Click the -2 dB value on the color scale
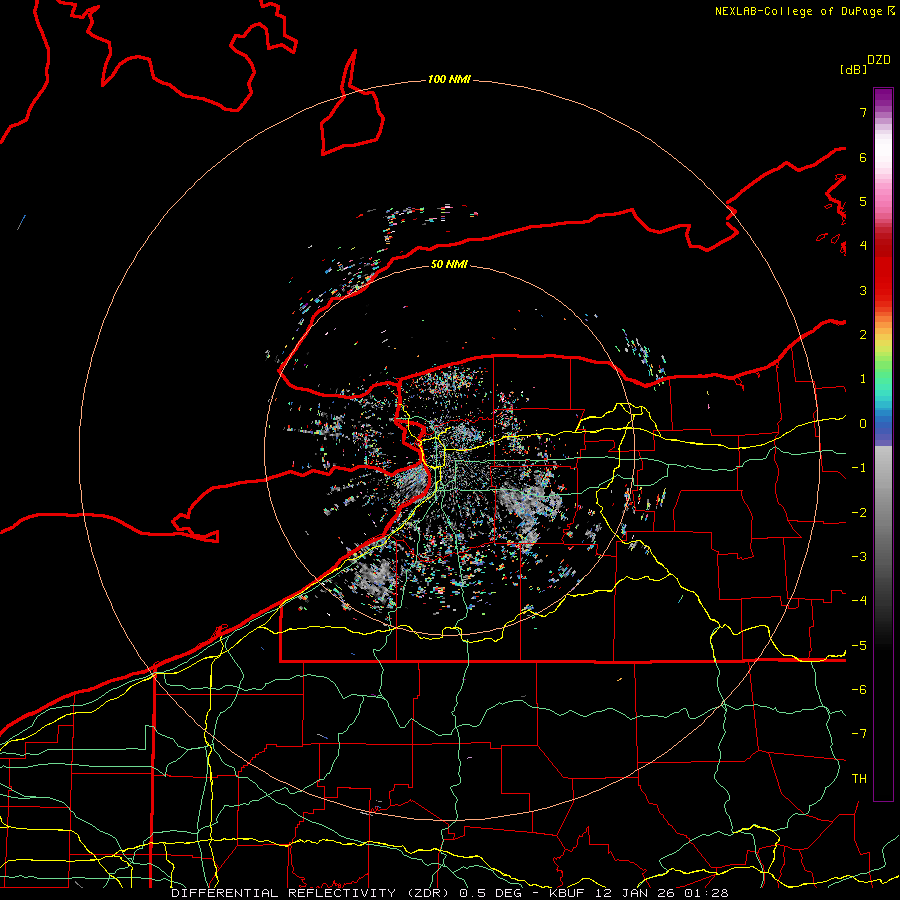 pyautogui.click(x=859, y=513)
